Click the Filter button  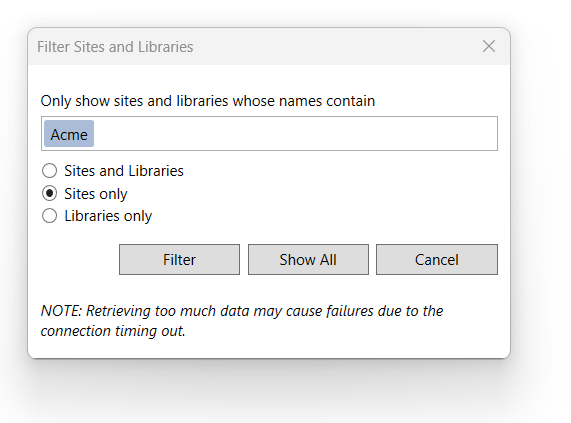(x=179, y=260)
